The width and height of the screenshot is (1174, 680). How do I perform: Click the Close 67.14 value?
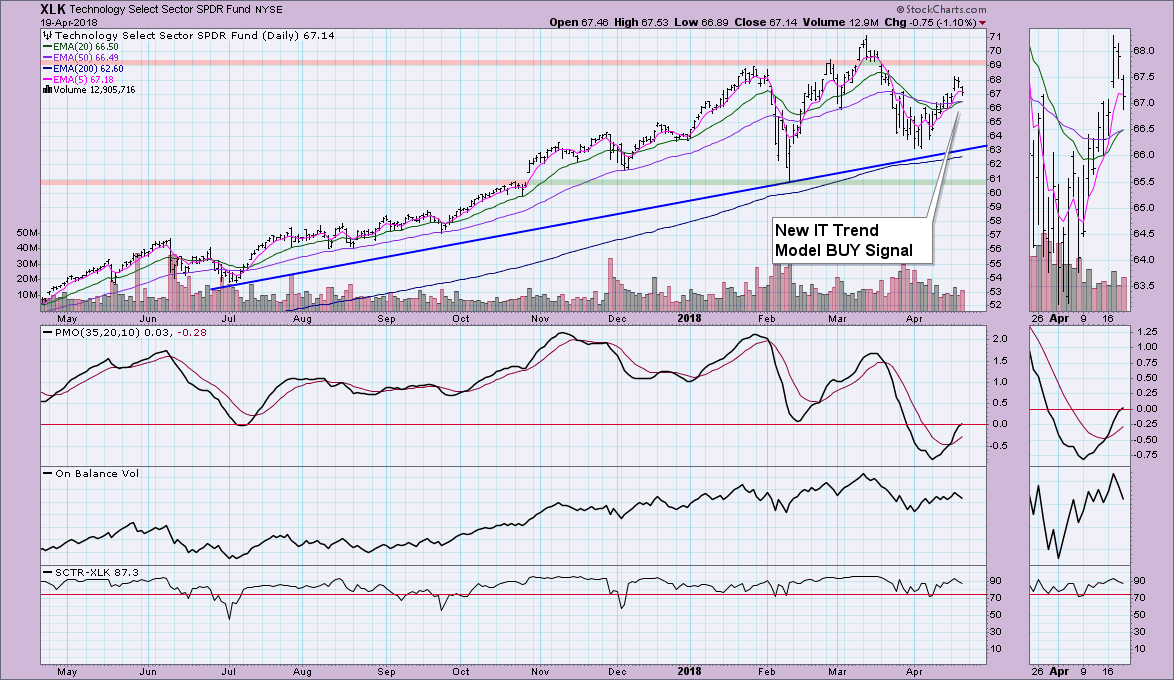765,22
